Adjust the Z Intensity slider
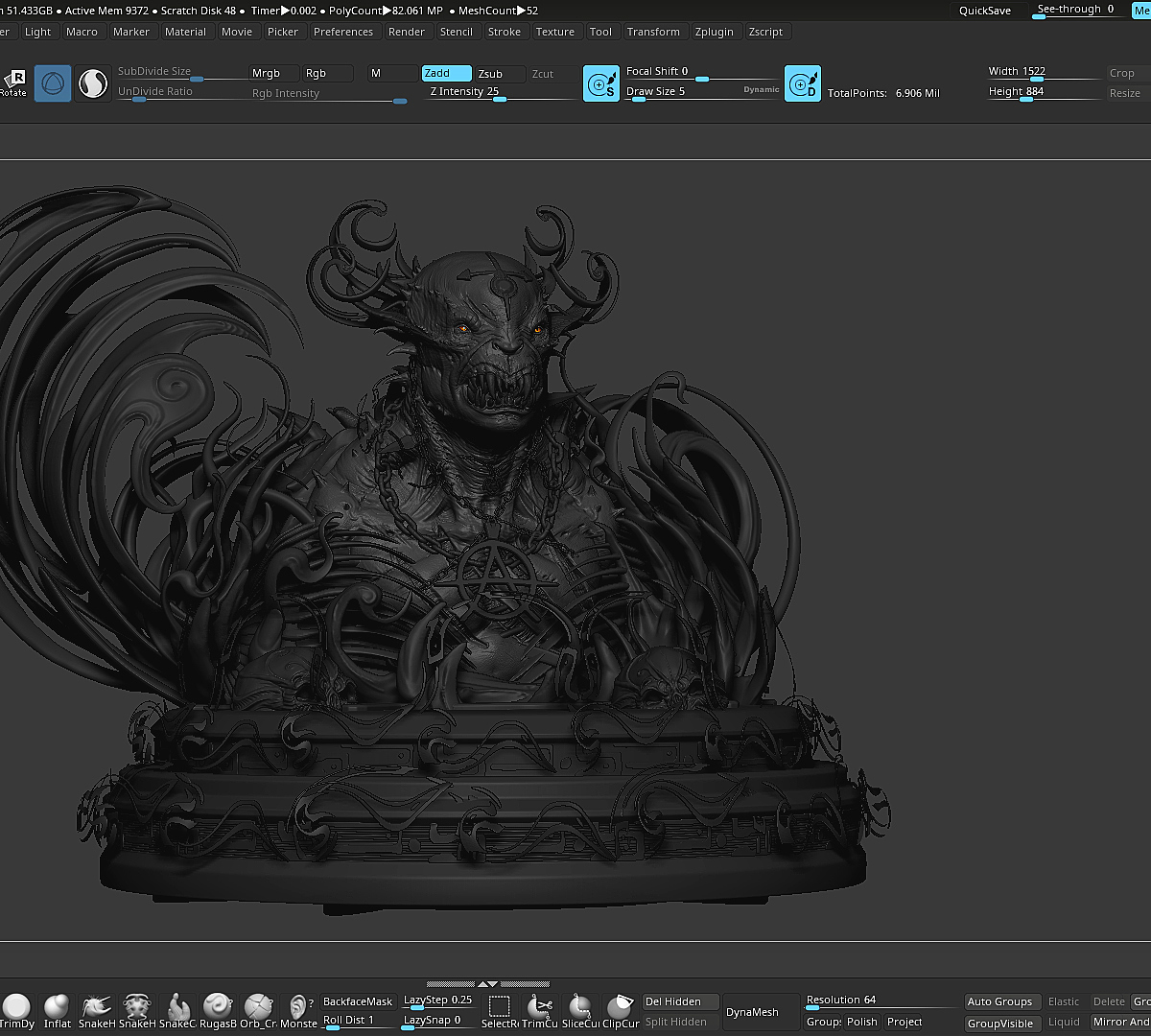The image size is (1151, 1036). 501,93
